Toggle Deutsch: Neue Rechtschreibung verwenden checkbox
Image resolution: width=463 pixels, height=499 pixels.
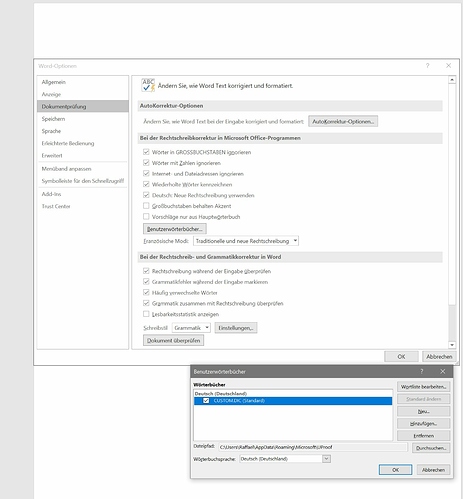click(x=146, y=195)
